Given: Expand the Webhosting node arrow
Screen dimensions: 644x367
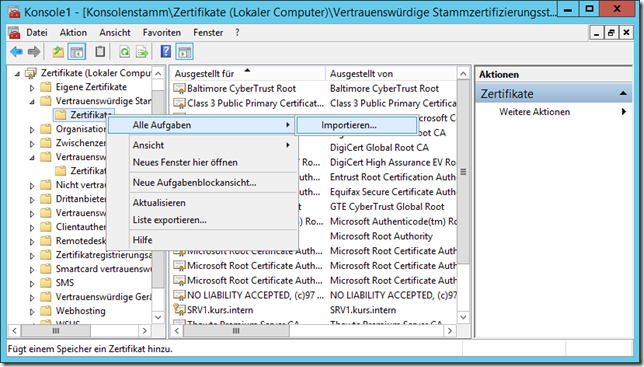Looking at the screenshot, I should [32, 312].
